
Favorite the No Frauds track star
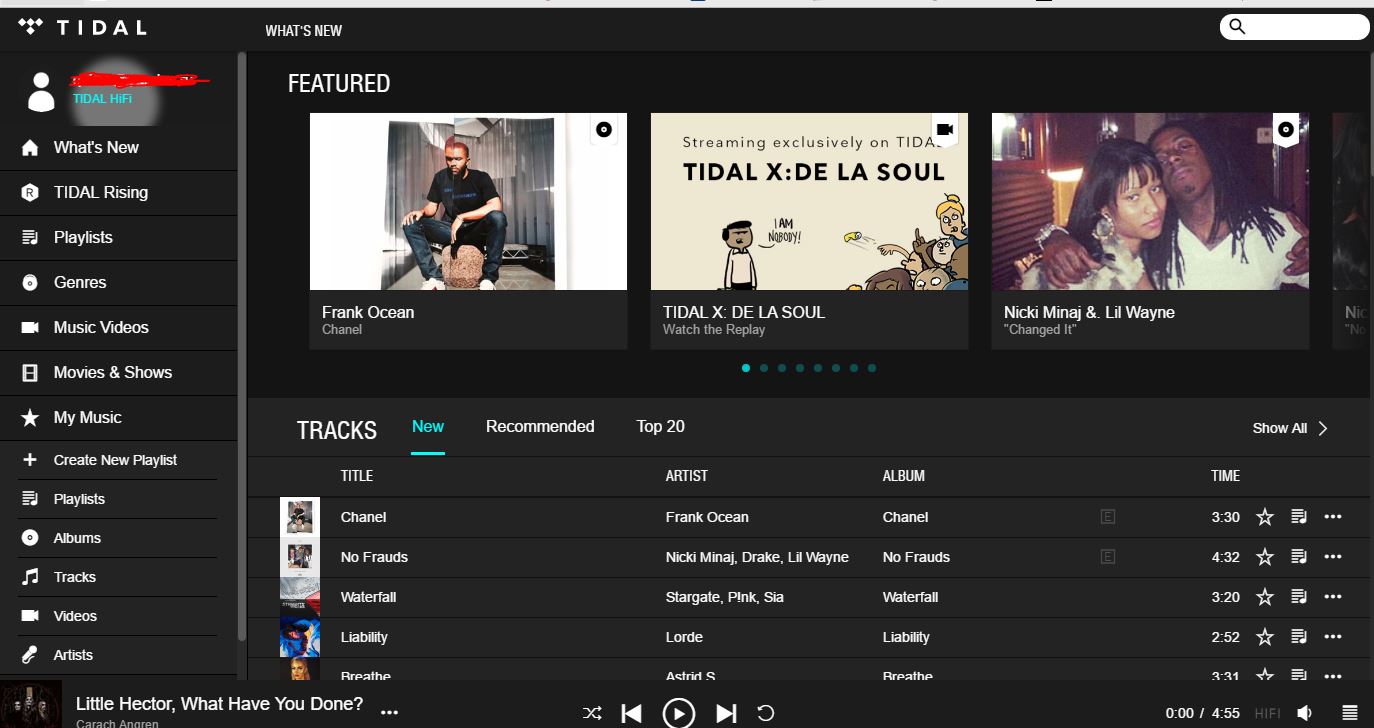pyautogui.click(x=1265, y=557)
